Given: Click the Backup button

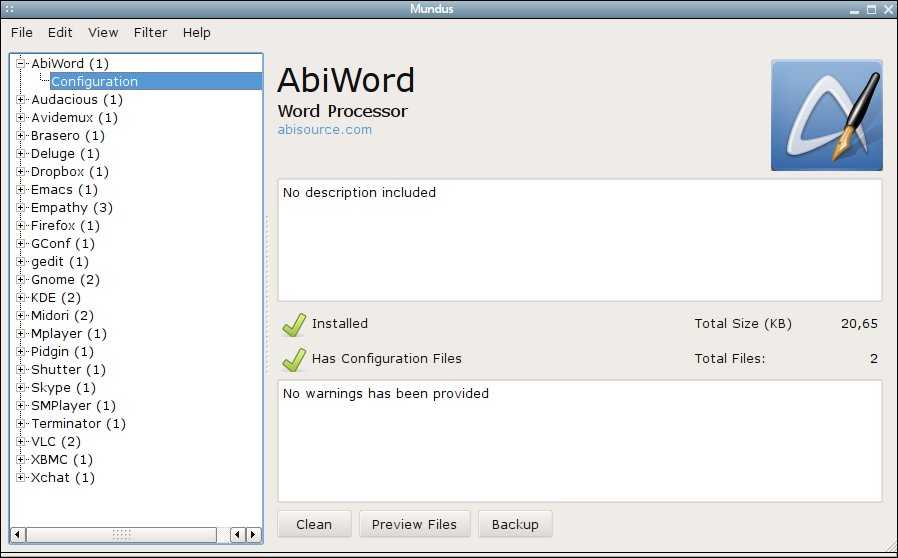Looking at the screenshot, I should (515, 524).
